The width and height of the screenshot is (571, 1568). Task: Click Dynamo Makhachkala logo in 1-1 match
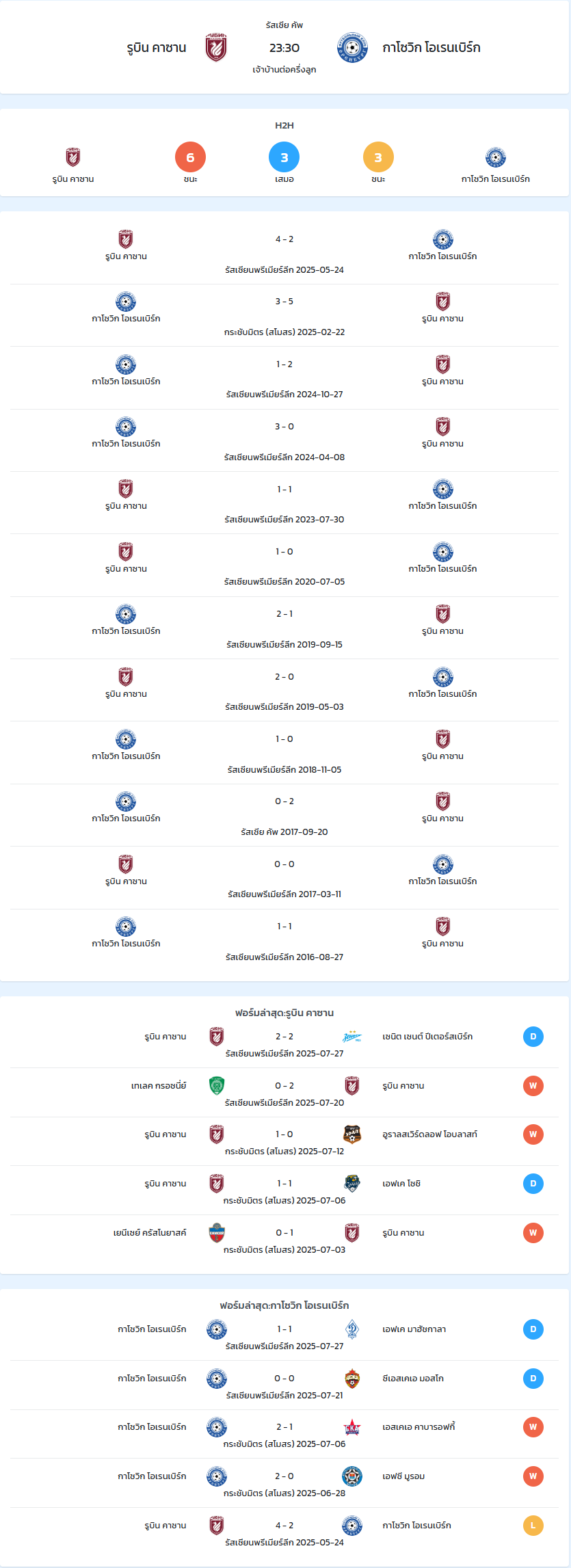pos(352,1329)
